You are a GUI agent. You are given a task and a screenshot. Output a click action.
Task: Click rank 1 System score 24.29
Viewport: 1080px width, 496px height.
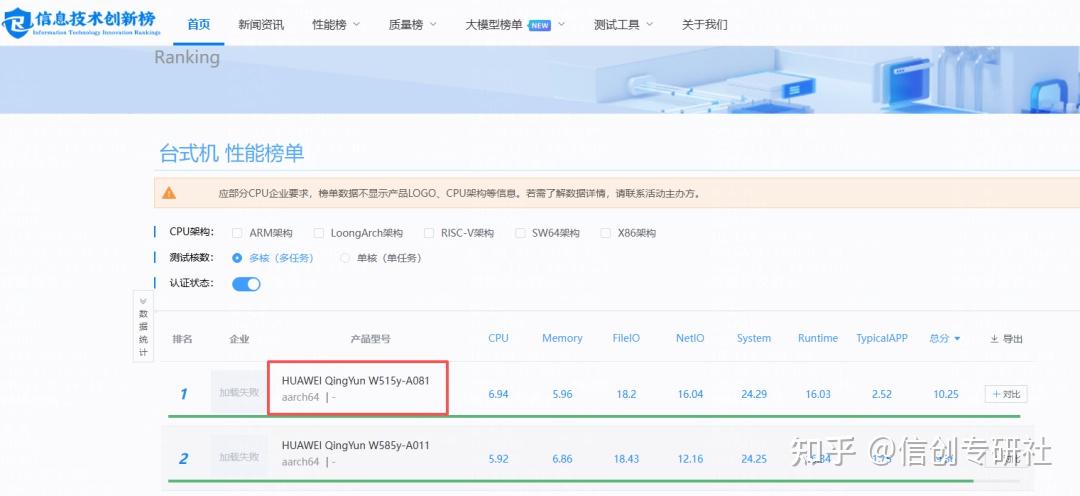[x=754, y=394]
